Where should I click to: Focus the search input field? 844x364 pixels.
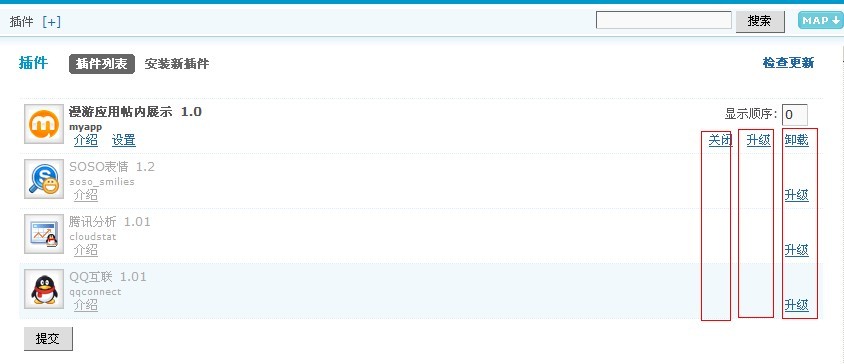tap(664, 20)
